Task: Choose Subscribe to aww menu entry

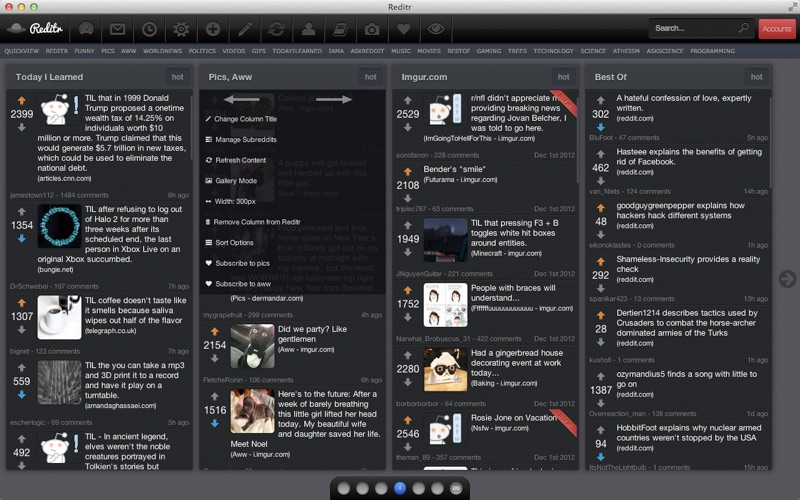Action: [x=238, y=284]
